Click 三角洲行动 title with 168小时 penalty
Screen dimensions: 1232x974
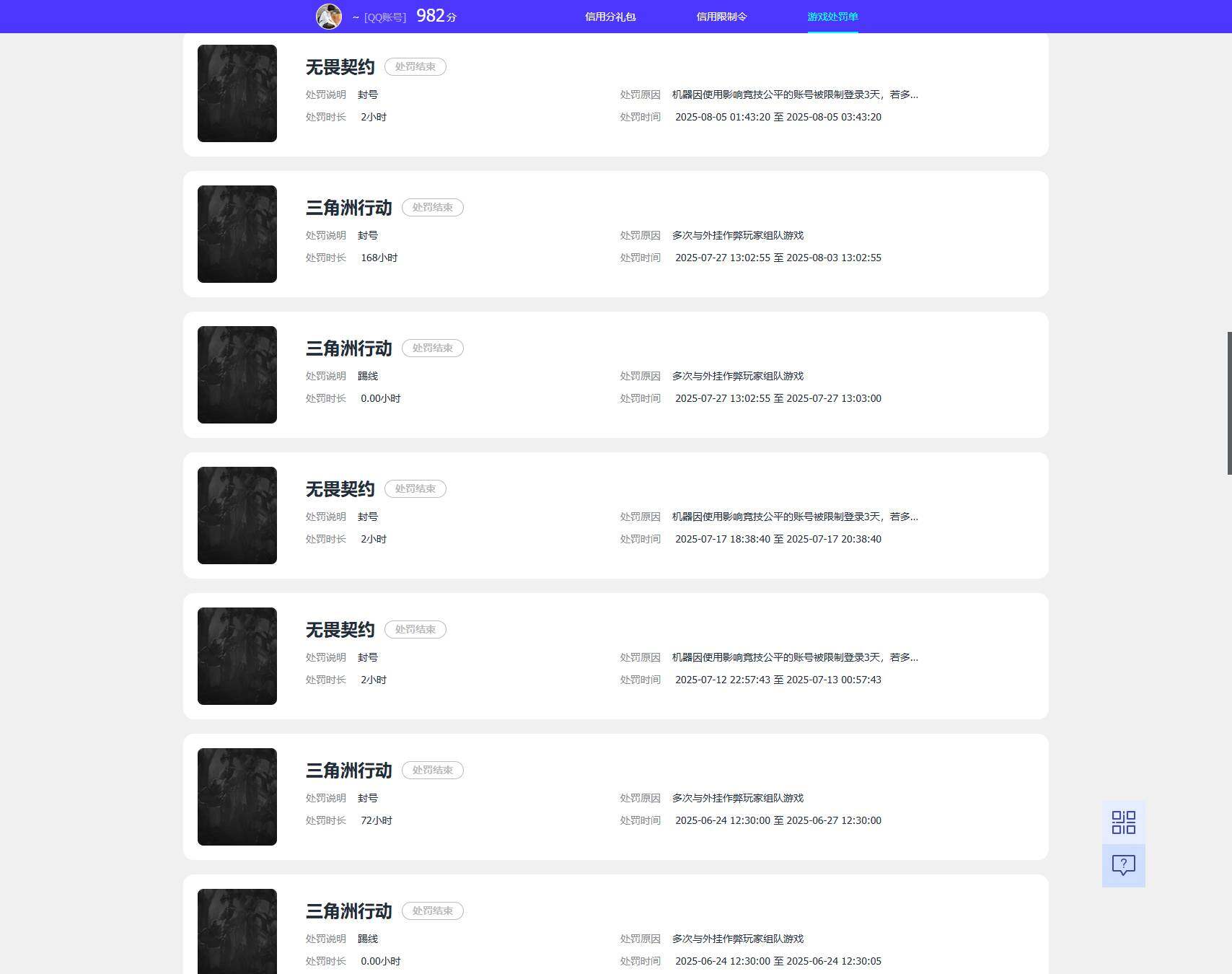coord(349,208)
